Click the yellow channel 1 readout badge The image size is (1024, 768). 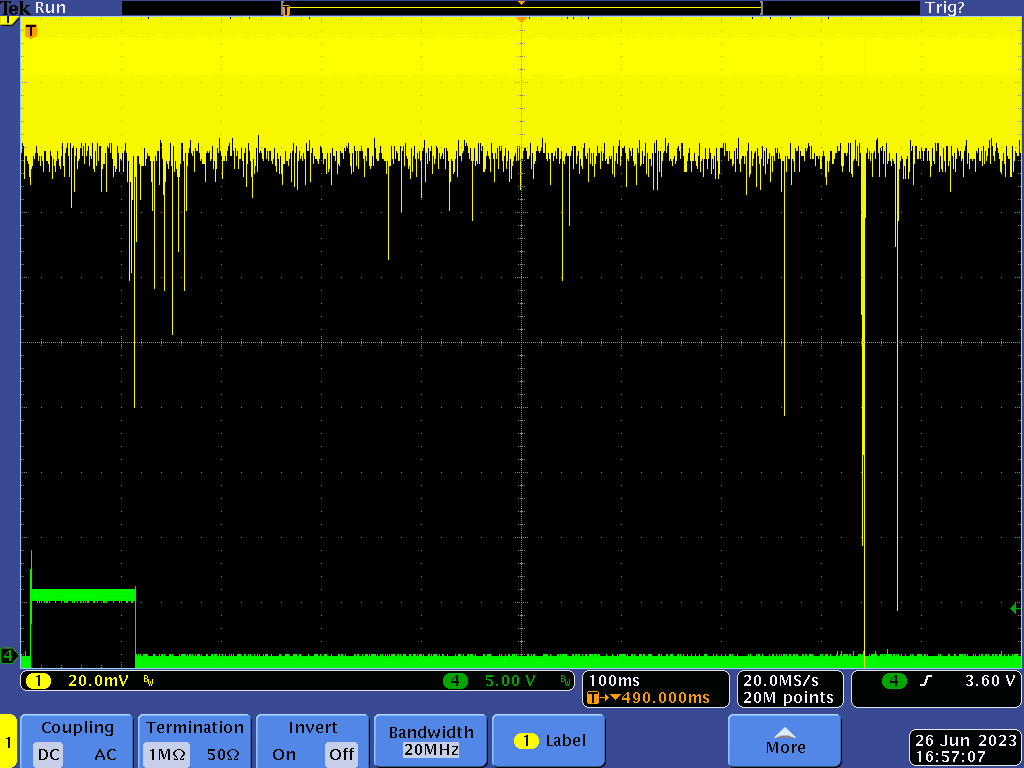[38, 681]
